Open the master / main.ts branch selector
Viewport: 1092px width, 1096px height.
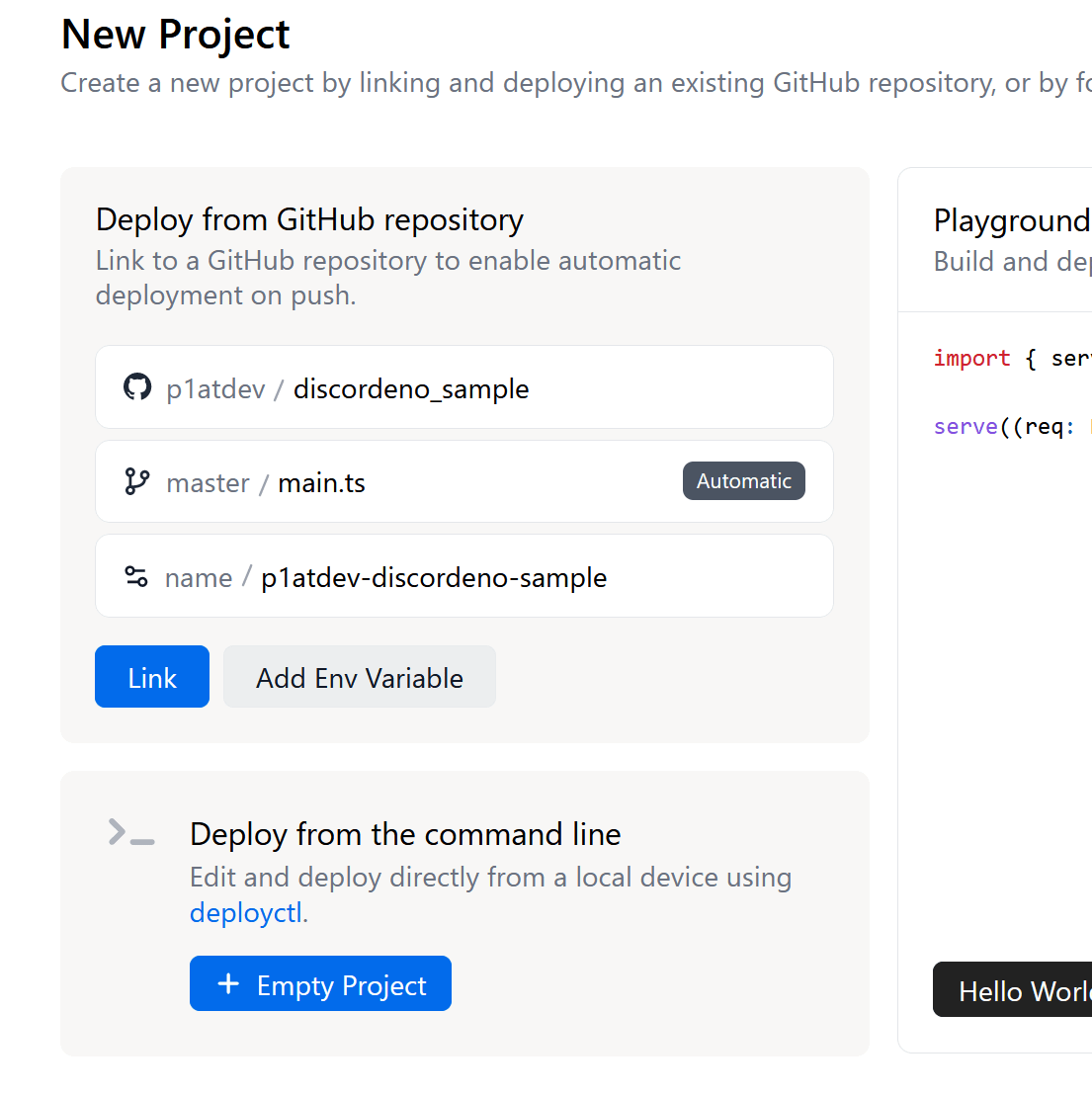click(464, 481)
